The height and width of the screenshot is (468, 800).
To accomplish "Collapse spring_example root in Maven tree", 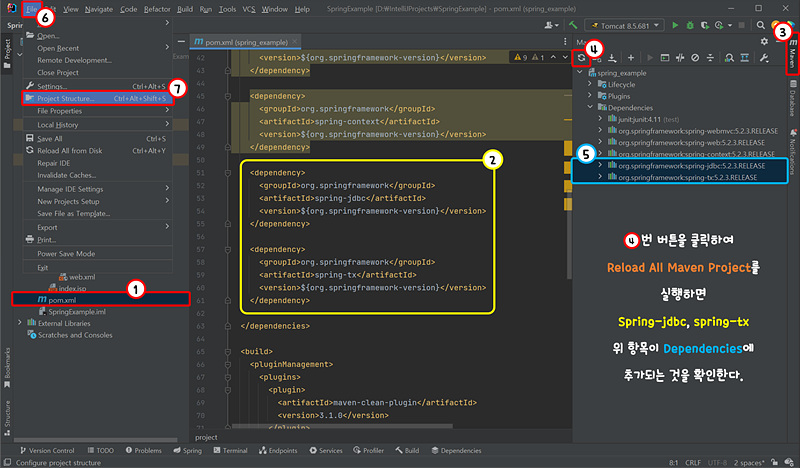I will tap(580, 72).
